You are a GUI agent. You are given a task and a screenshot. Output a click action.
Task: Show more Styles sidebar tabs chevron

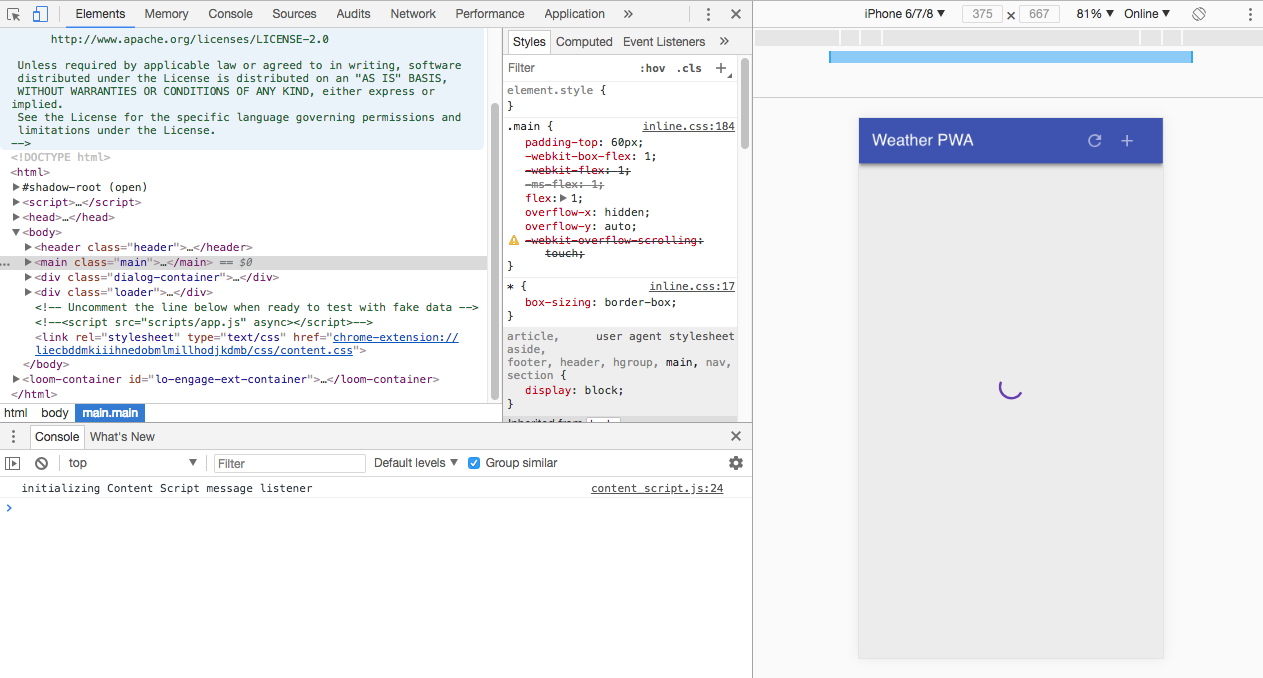click(724, 42)
